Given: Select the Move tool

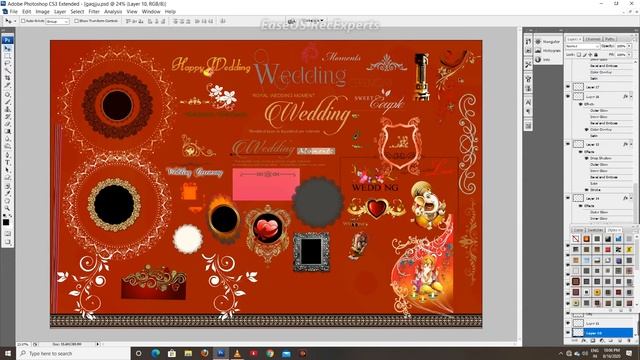Looking at the screenshot, I should [7, 48].
